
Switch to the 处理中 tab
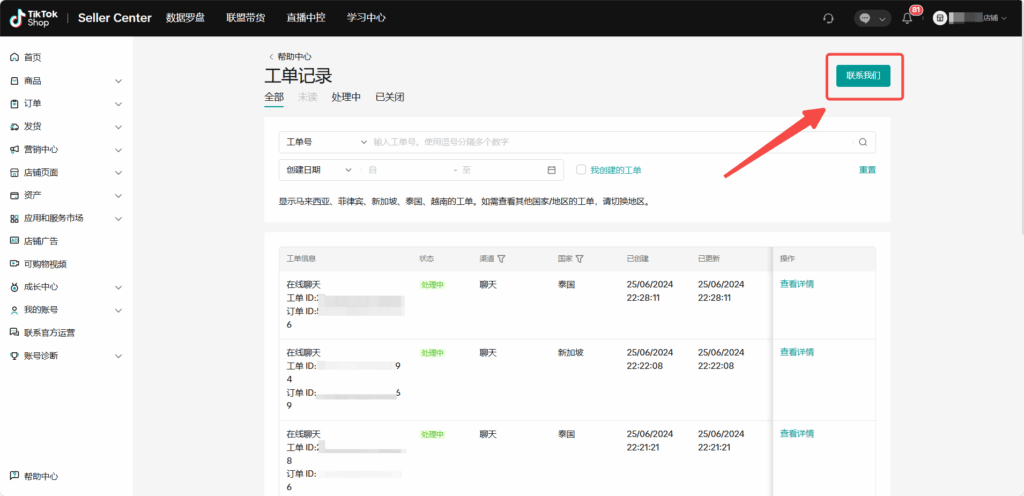coord(346,97)
